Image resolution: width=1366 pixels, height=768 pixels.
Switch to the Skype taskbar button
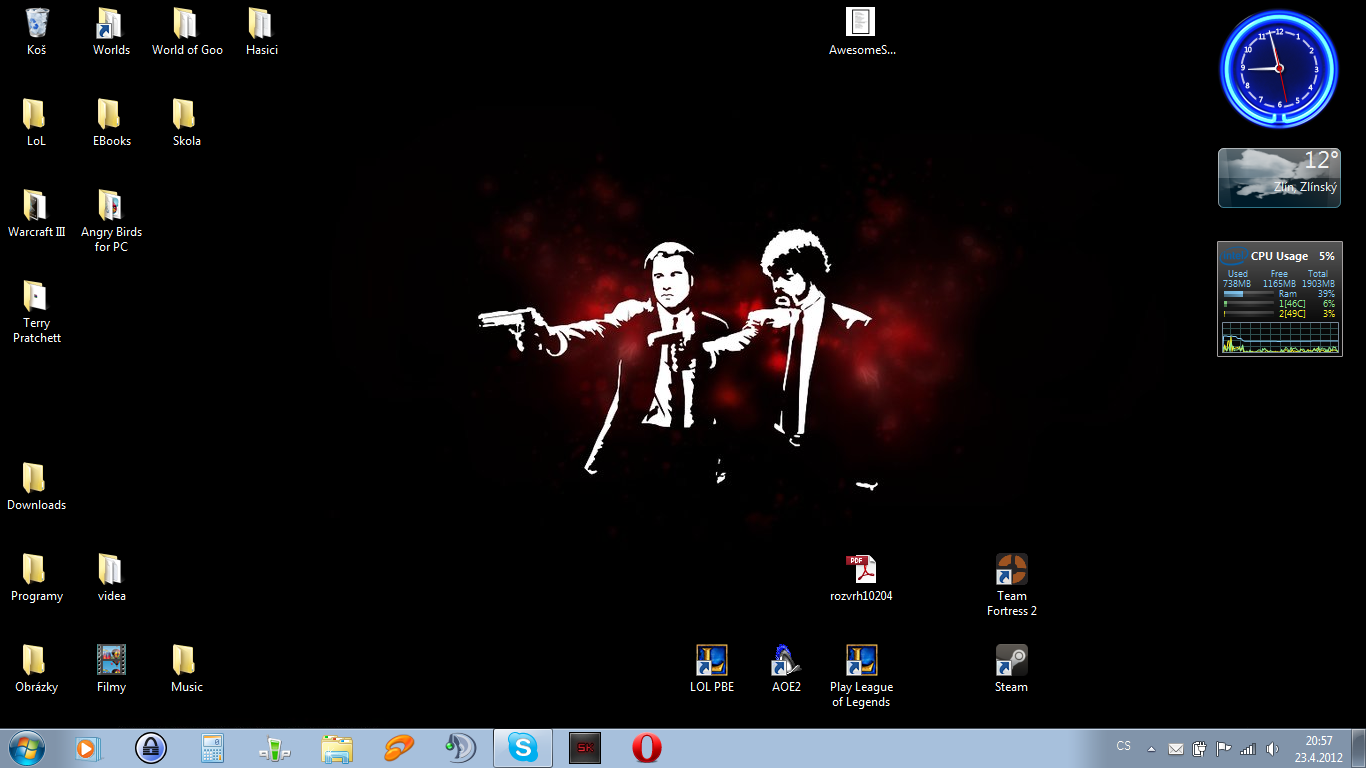point(522,748)
